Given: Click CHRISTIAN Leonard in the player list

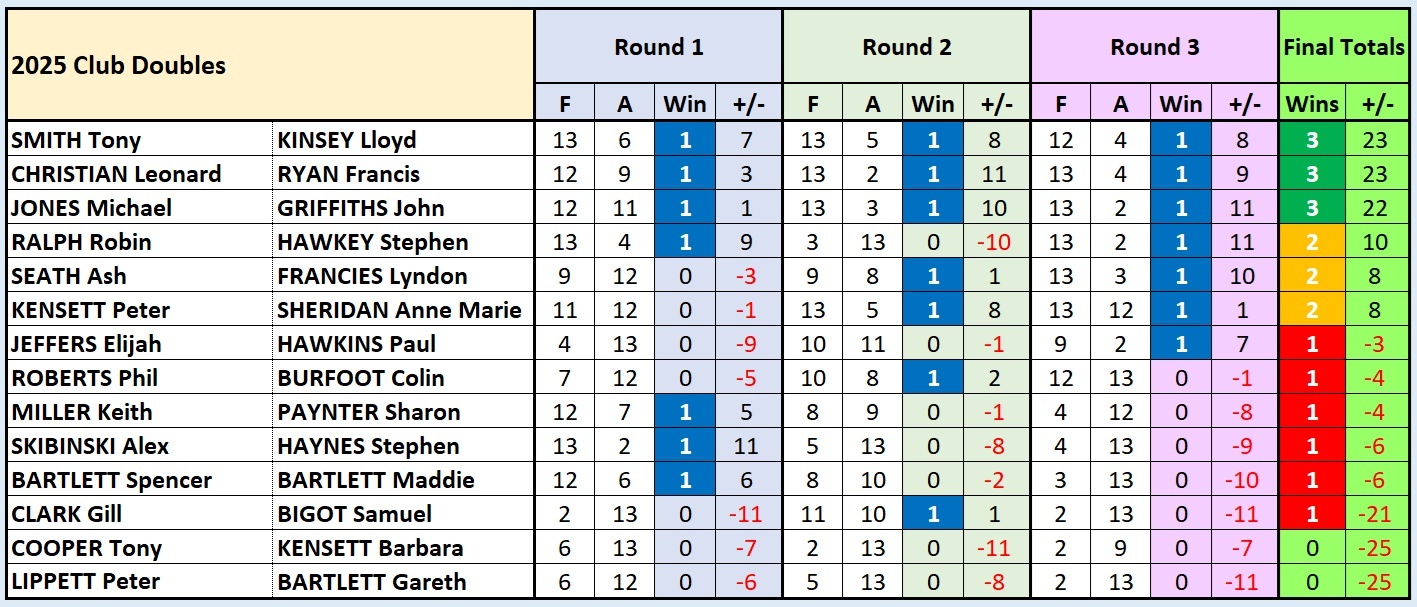Looking at the screenshot, I should pos(116,174).
